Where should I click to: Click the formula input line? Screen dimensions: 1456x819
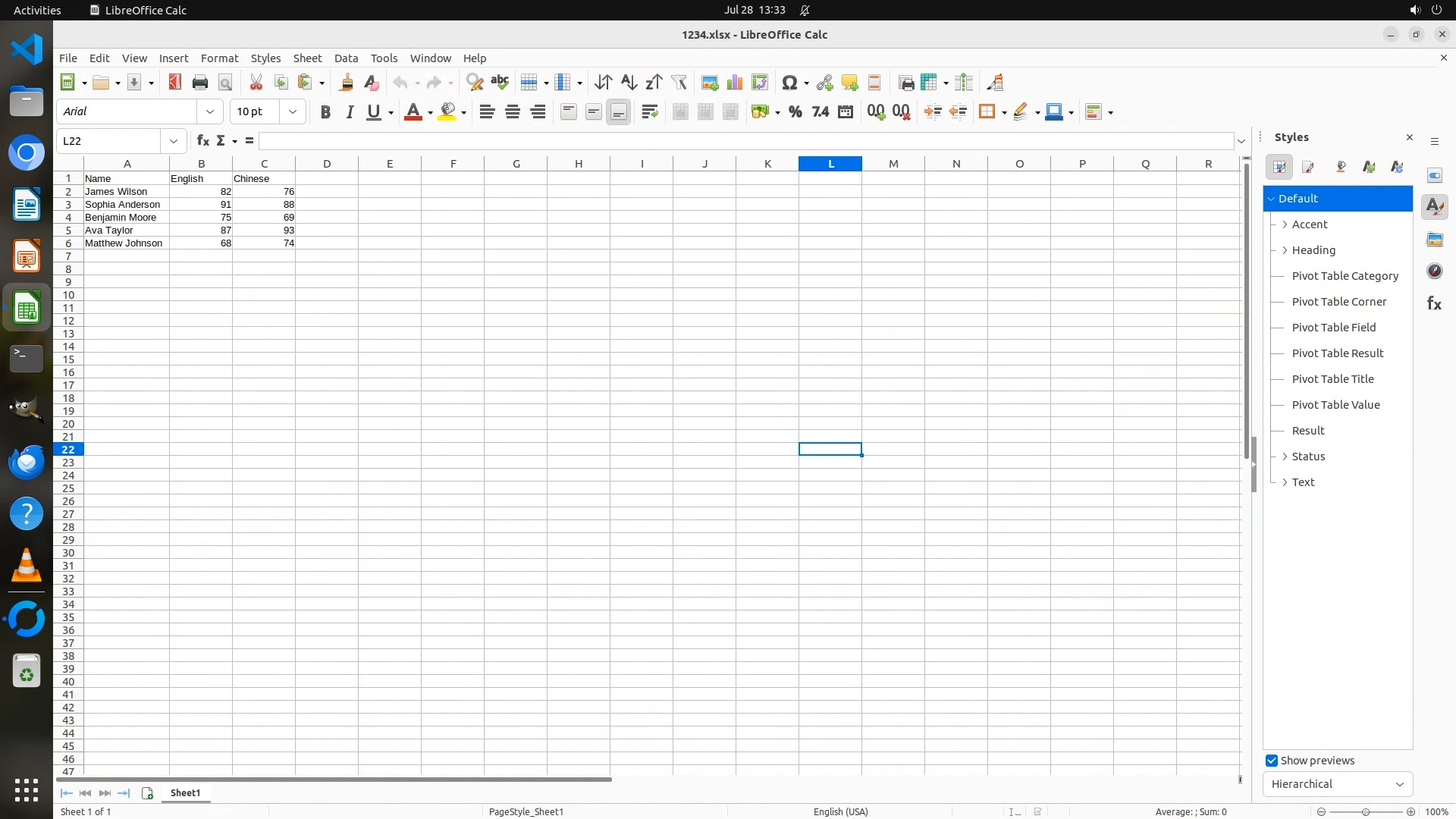[746, 141]
